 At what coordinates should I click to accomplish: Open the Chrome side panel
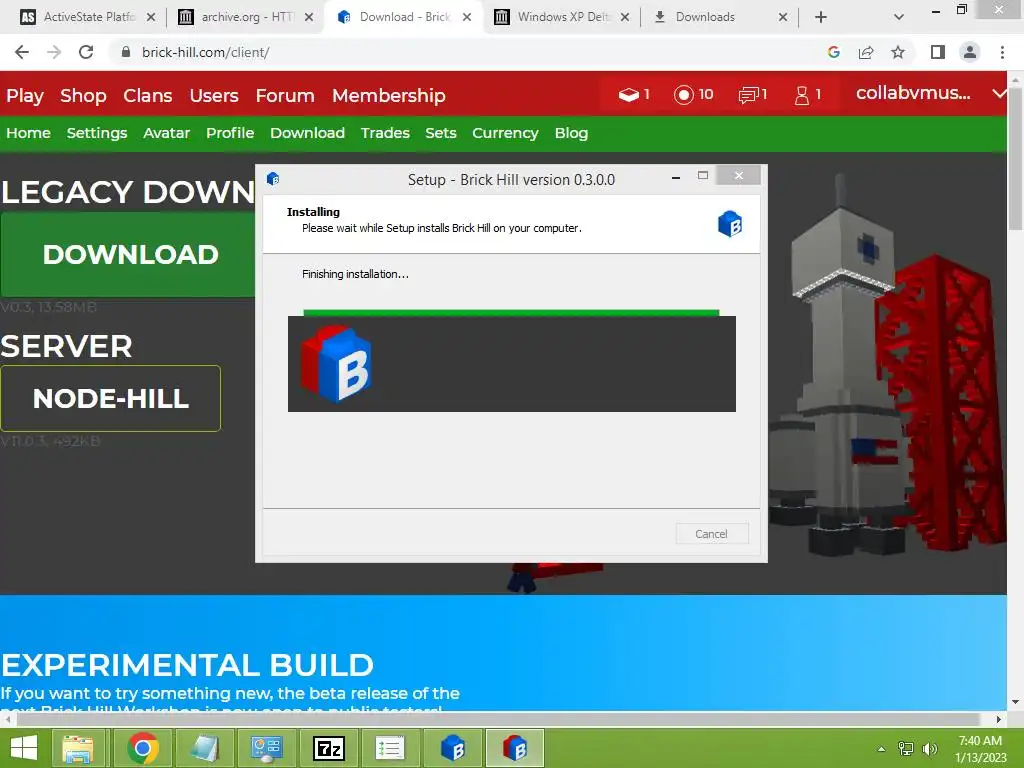938,52
